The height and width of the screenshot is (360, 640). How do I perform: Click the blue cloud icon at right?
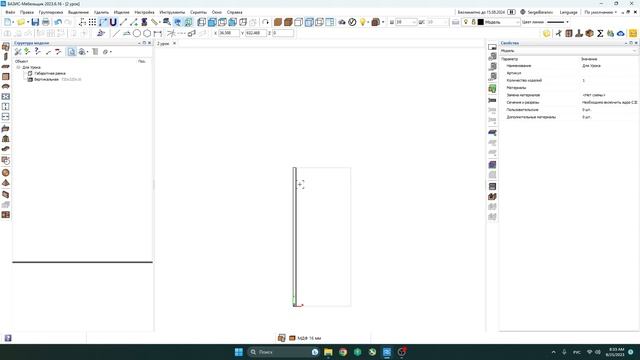[x=621, y=33]
